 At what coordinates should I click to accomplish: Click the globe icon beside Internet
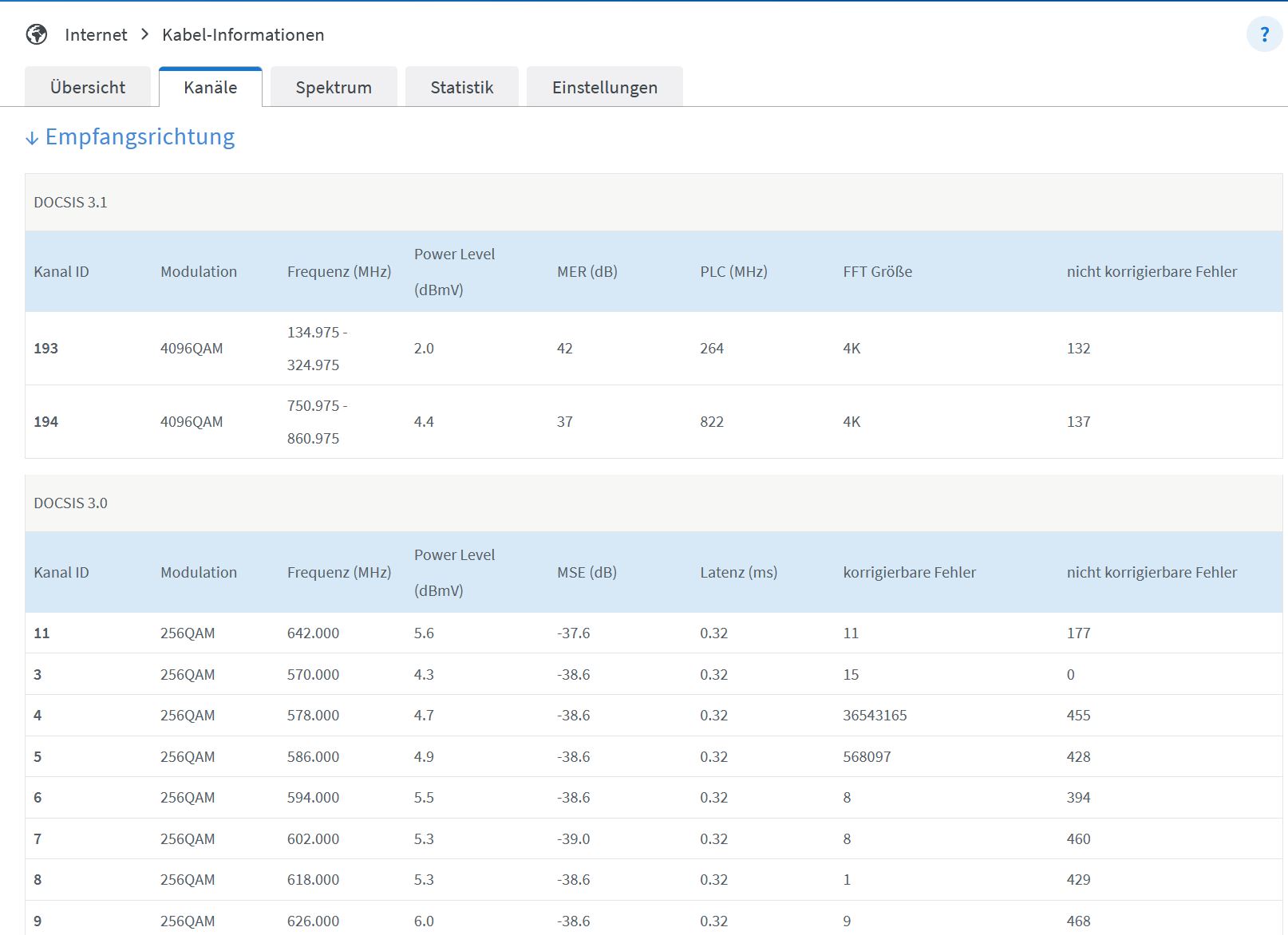coord(37,34)
